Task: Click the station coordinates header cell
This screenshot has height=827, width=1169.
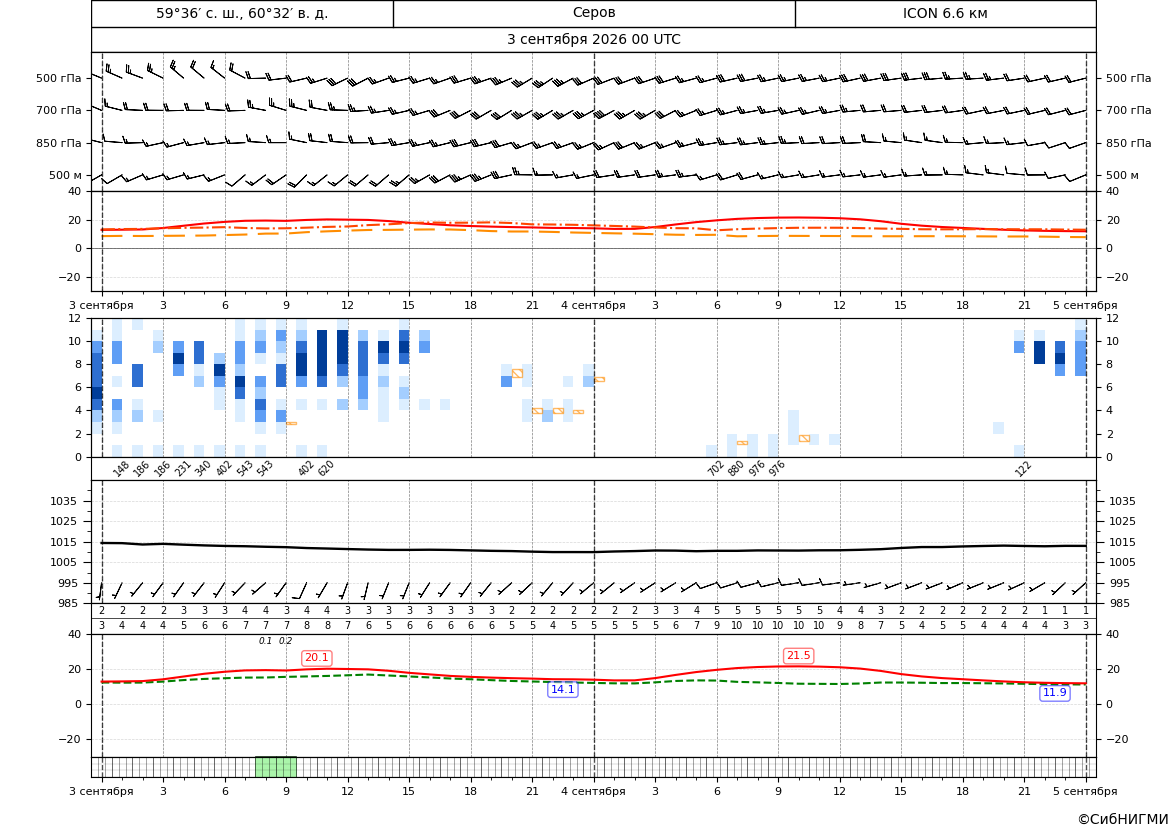Action: [242, 13]
